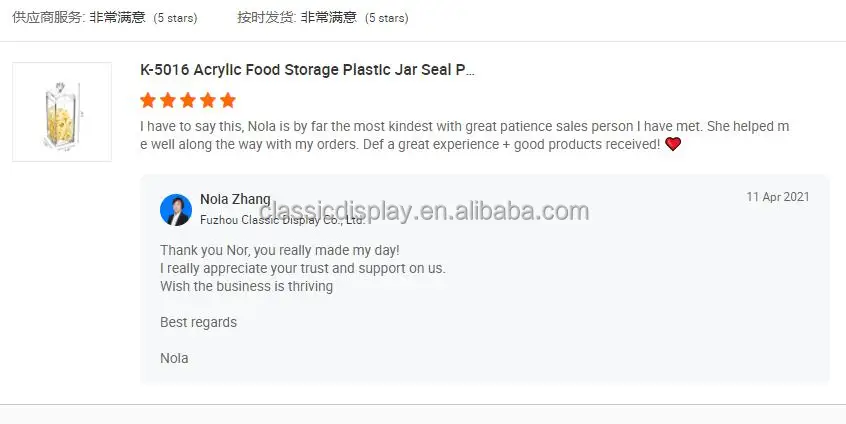Click the first orange rating star
Viewport: 846px width, 424px height.
(148, 100)
